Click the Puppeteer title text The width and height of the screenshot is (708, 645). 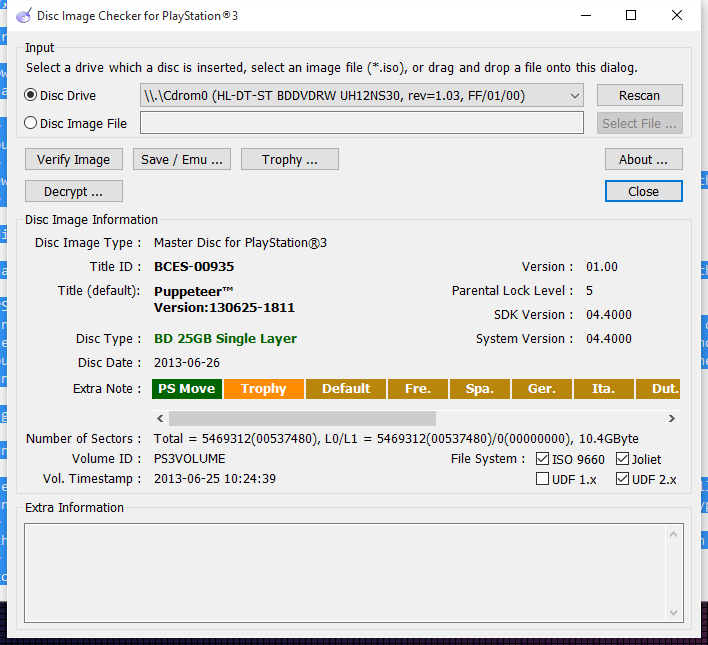193,291
